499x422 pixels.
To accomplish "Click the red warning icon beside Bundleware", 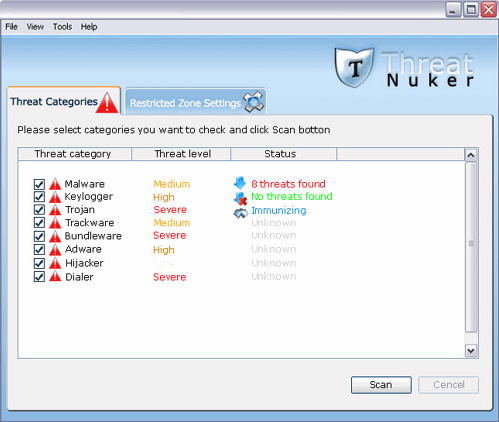I will pyautogui.click(x=55, y=236).
